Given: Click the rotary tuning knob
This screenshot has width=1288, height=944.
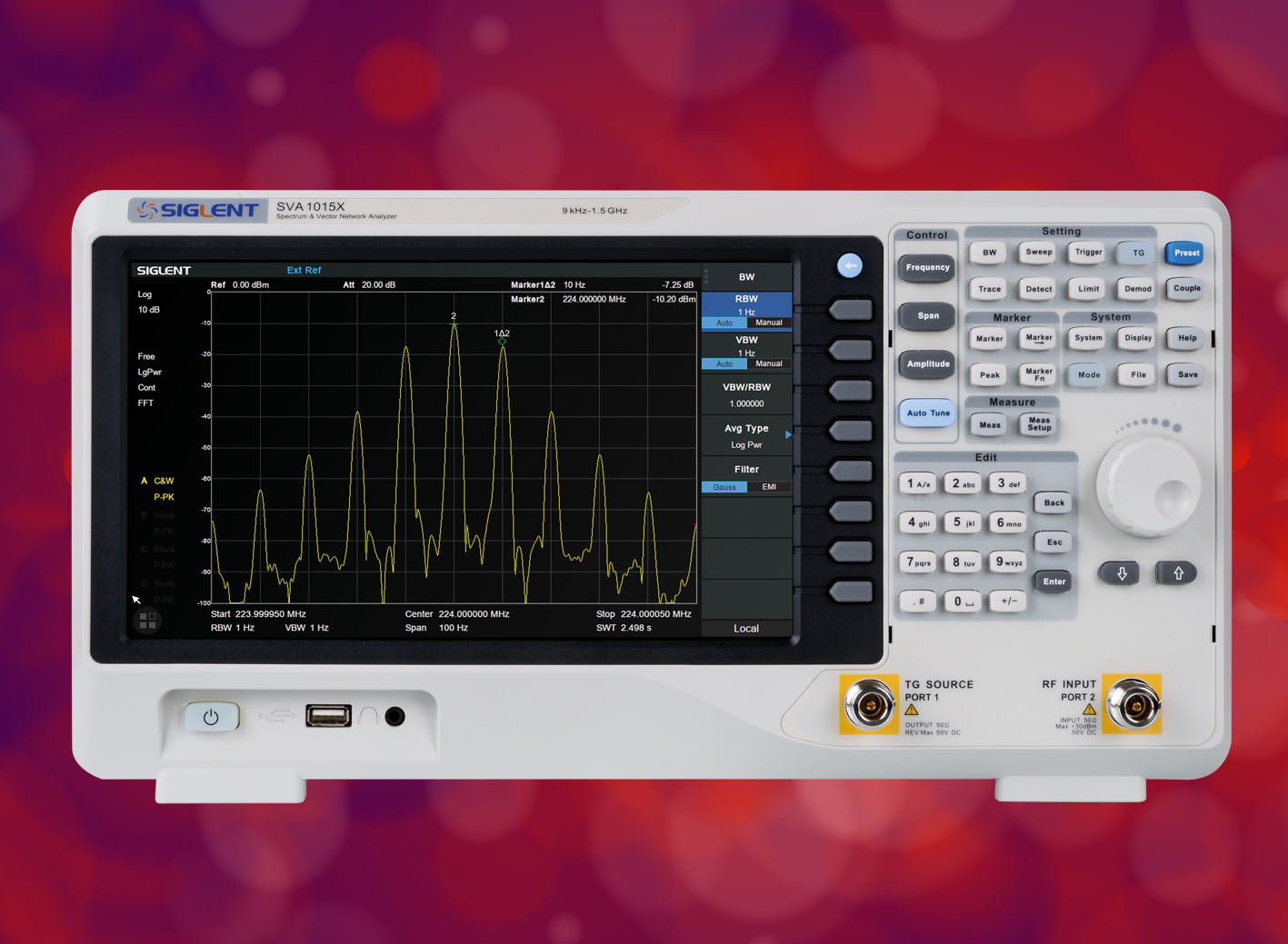Looking at the screenshot, I should coord(1148,486).
